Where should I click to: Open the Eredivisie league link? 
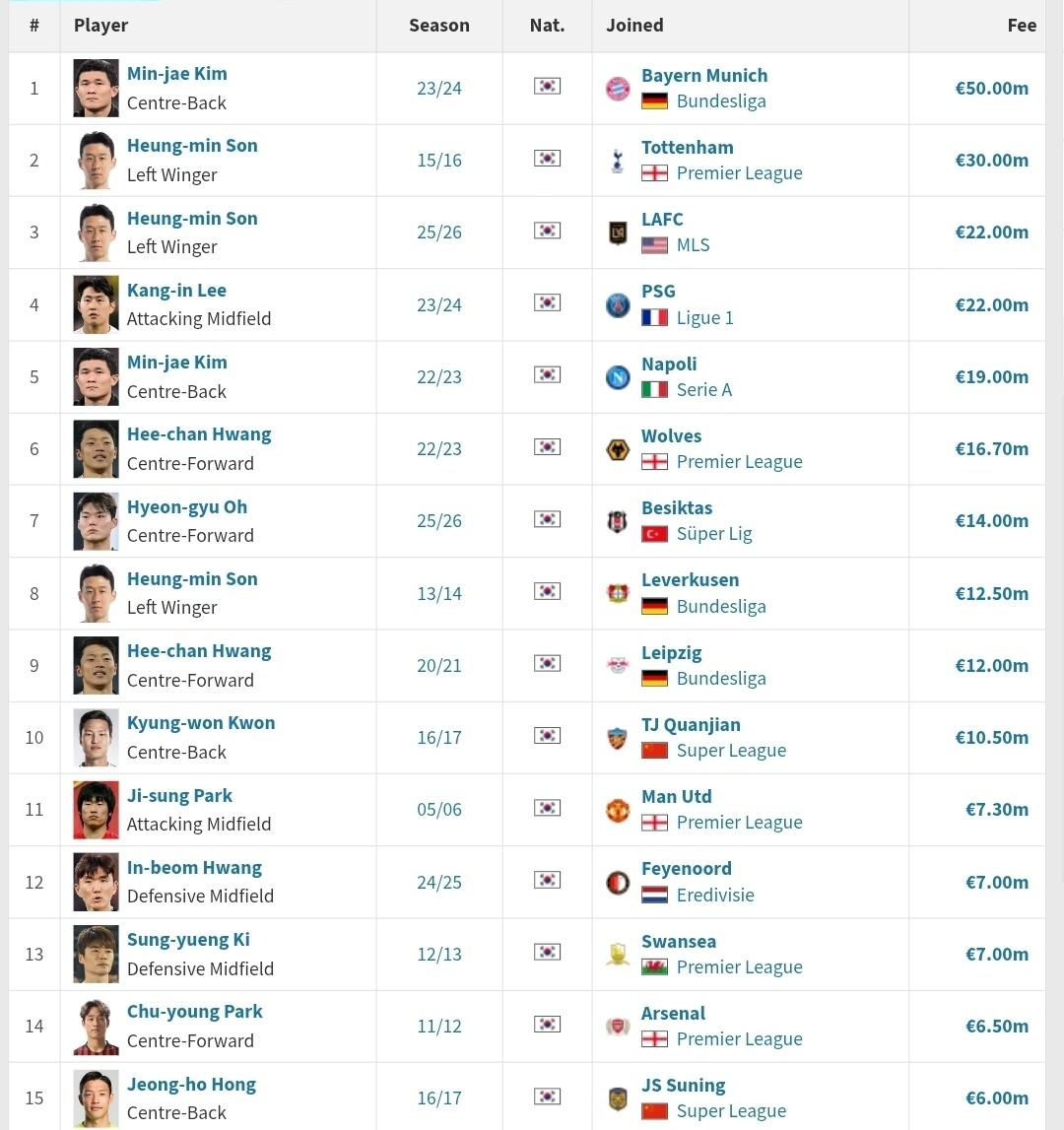click(x=715, y=896)
